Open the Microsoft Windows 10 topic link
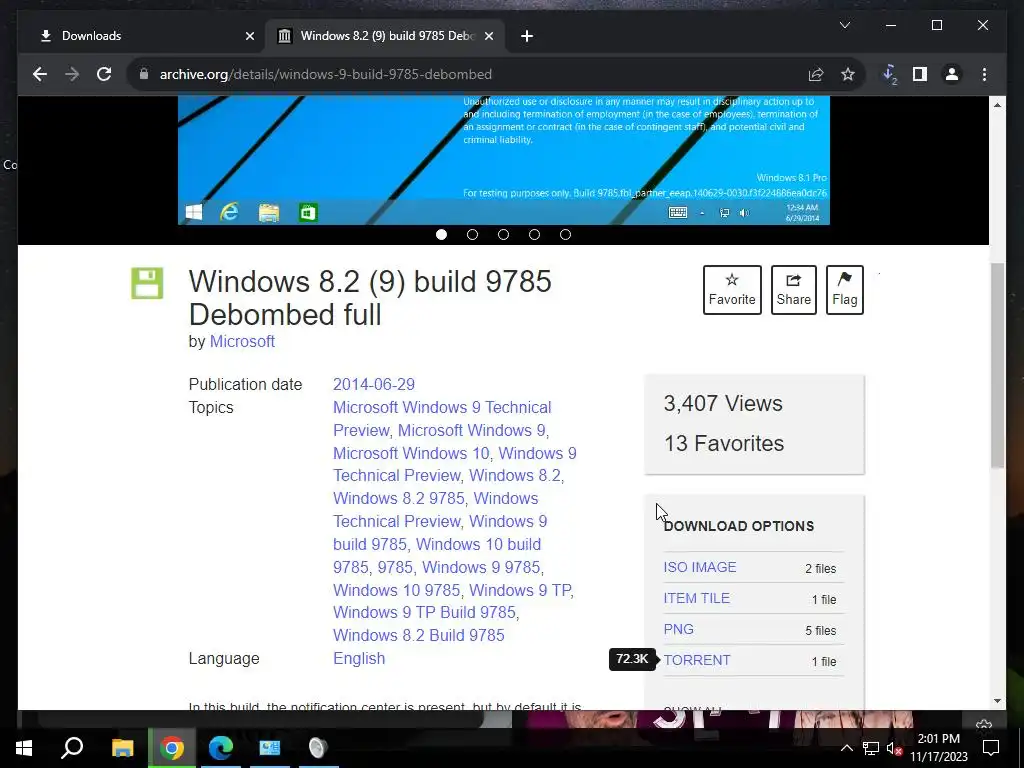Screen dimensions: 1024x768 coord(411,453)
